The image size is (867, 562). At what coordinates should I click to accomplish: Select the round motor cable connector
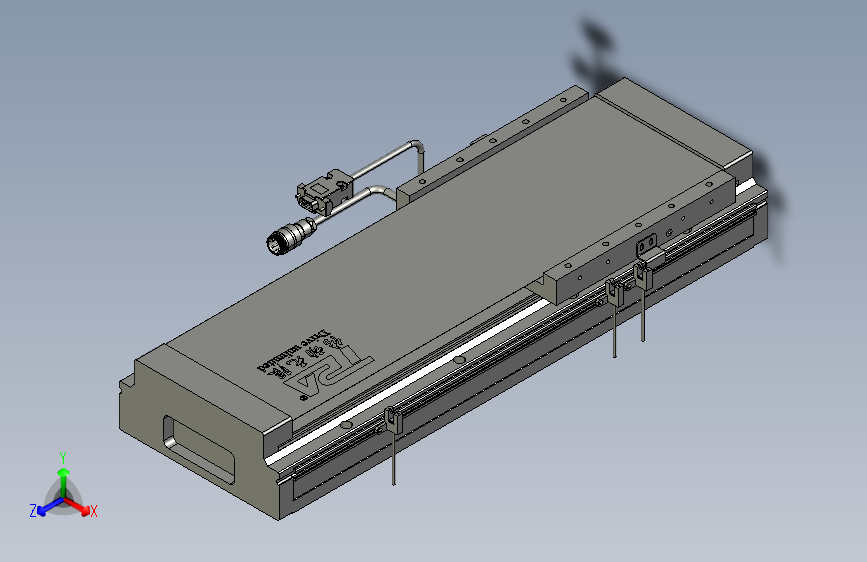pyautogui.click(x=290, y=236)
